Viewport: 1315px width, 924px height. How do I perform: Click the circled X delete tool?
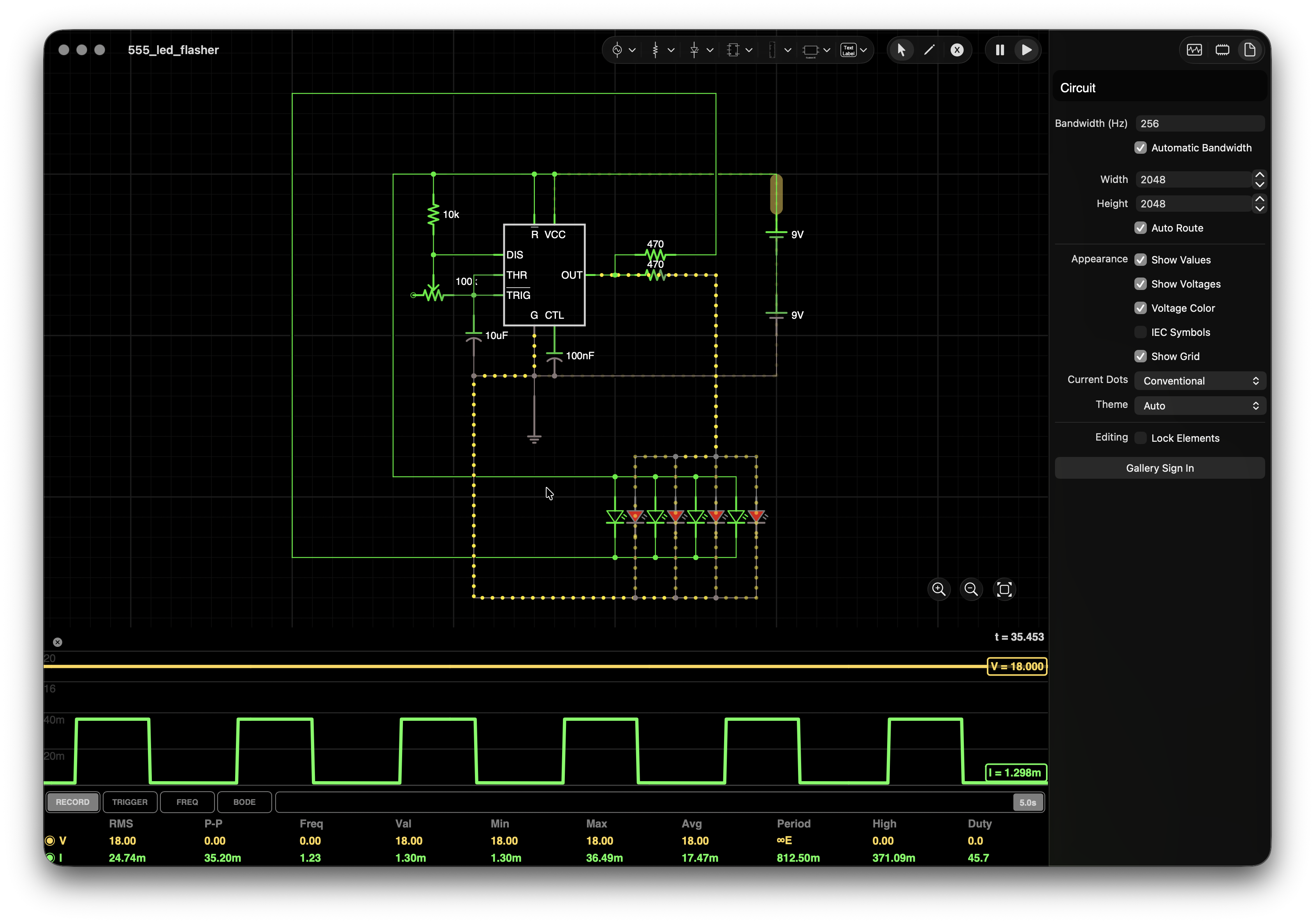[x=957, y=50]
